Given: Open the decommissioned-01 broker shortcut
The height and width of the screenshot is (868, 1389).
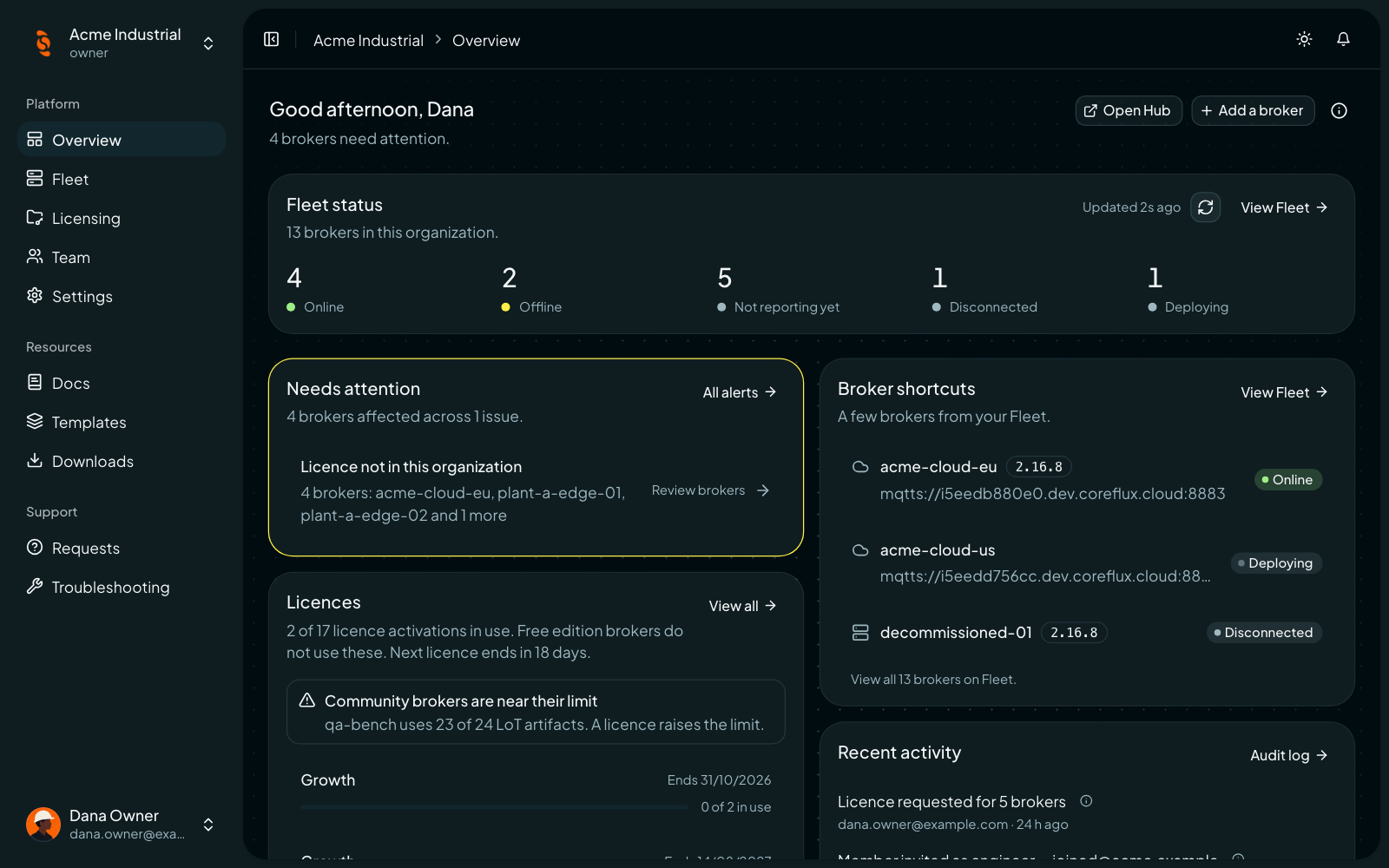Looking at the screenshot, I should tap(1087, 633).
